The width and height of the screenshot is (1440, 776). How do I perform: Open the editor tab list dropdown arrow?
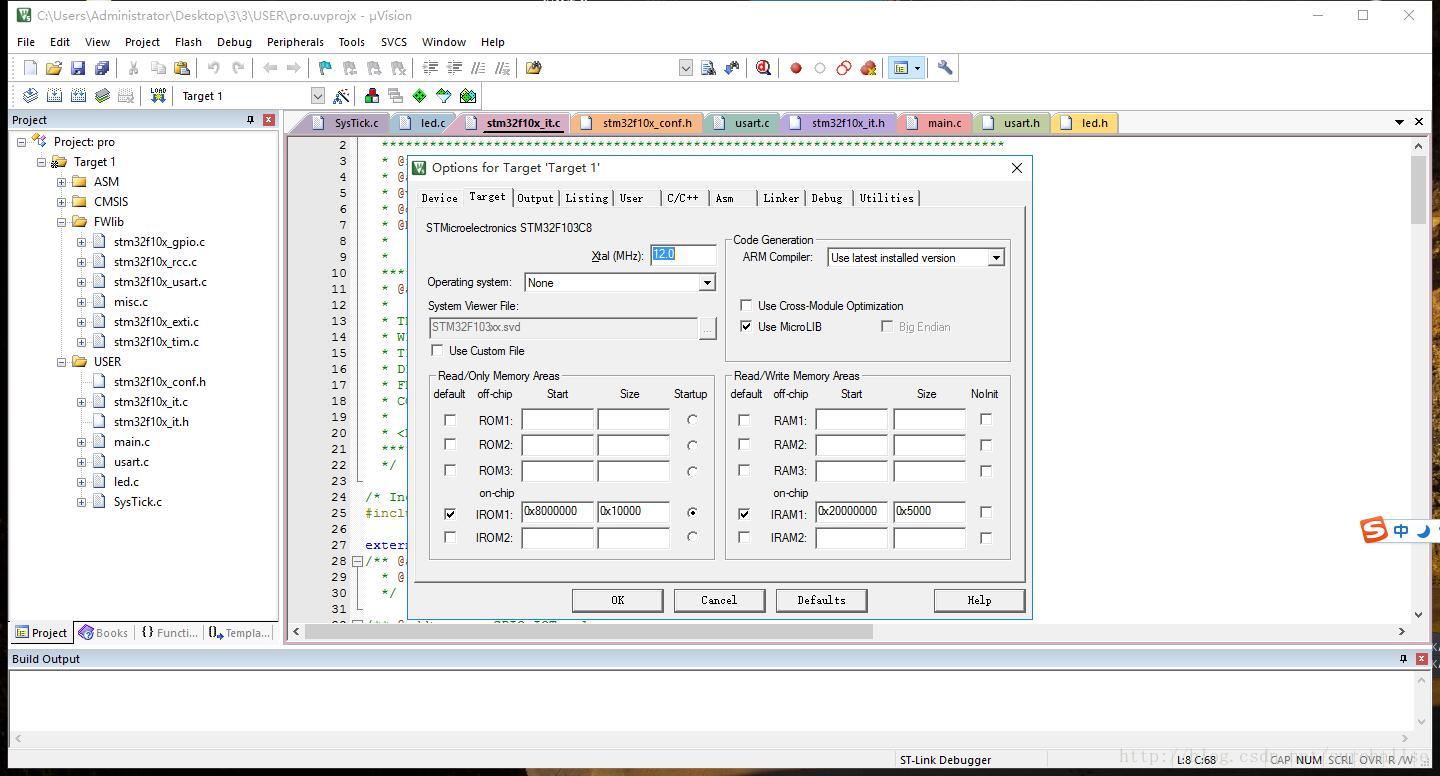point(1399,122)
